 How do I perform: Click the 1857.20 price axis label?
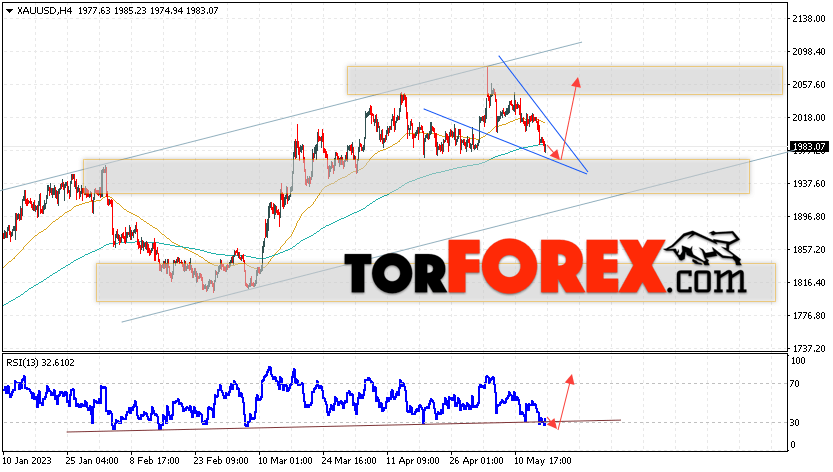[809, 249]
